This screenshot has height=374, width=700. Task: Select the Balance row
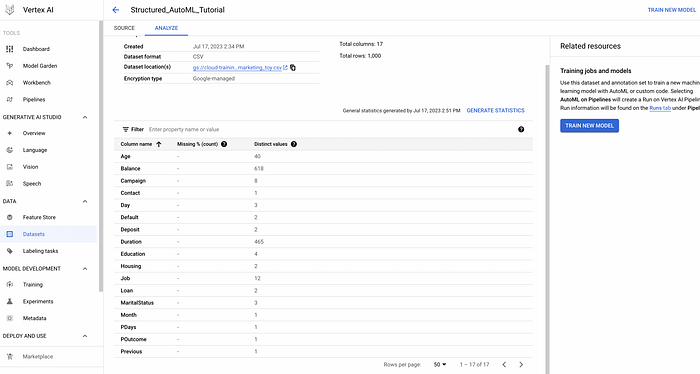[x=323, y=169]
